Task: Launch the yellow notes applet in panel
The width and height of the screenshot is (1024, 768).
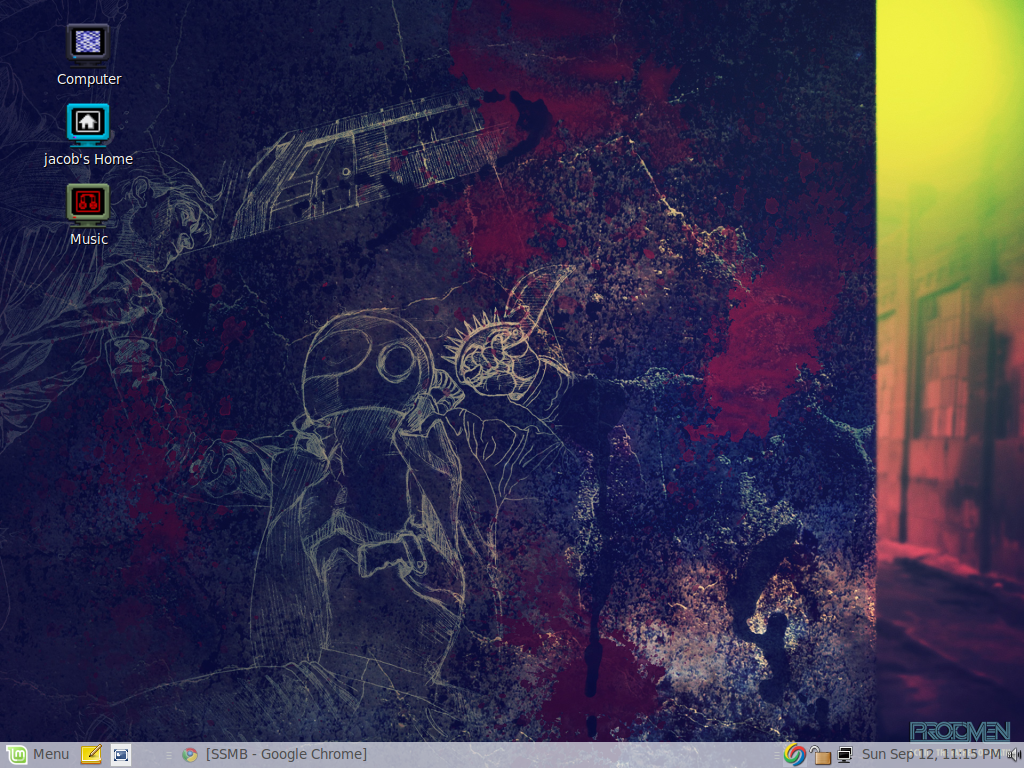Action: (91, 754)
